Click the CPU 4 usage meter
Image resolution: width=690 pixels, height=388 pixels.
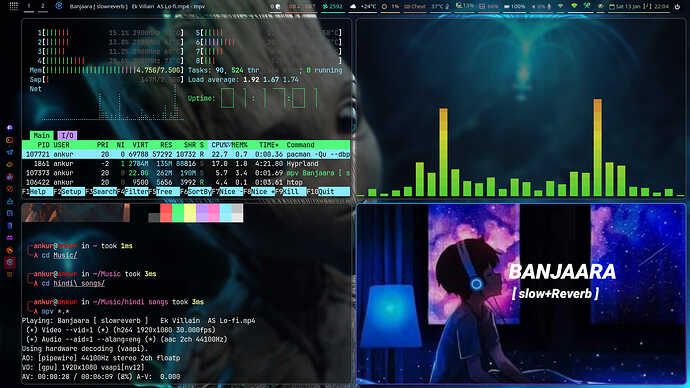(110, 61)
